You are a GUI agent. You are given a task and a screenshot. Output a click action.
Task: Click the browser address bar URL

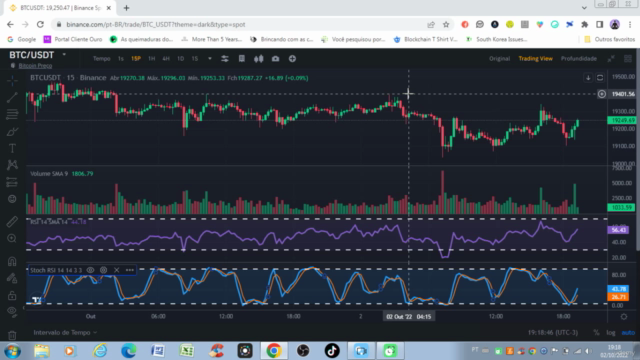tap(156, 24)
